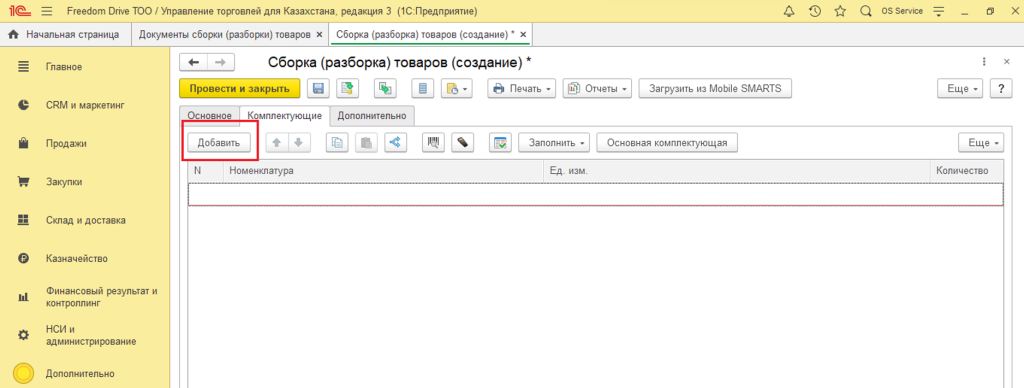
Task: Move row down with the down arrow
Action: tap(298, 142)
